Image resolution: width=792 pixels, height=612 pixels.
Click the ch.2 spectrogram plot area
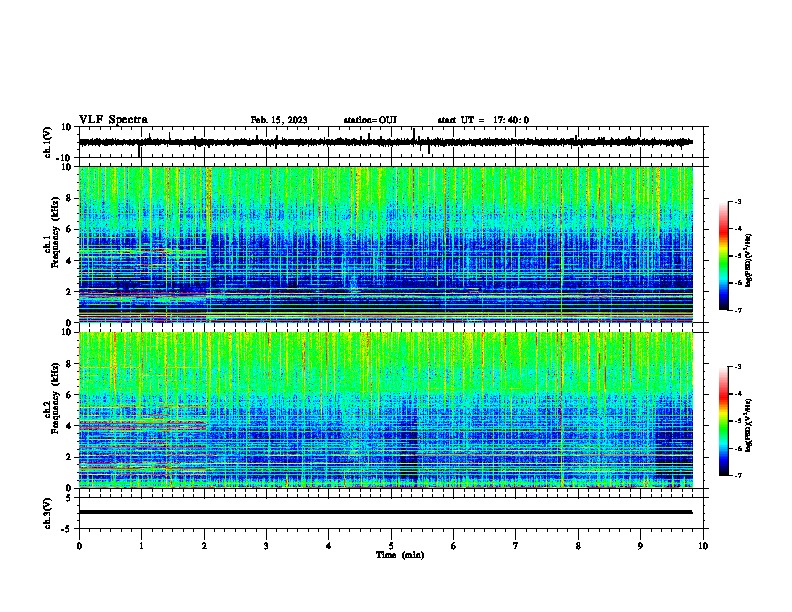386,410
